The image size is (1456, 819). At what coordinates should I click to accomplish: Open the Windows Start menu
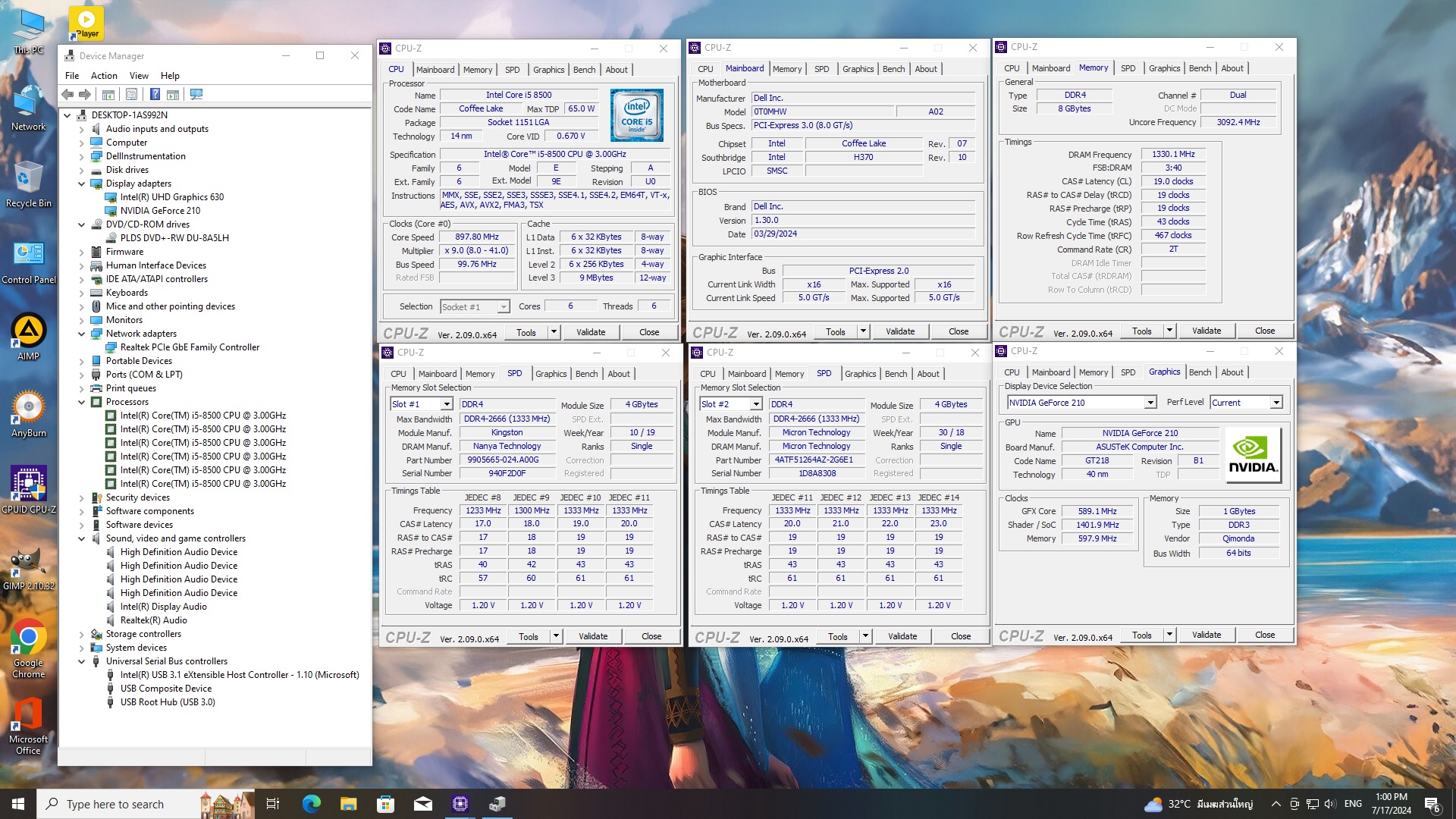point(18,804)
